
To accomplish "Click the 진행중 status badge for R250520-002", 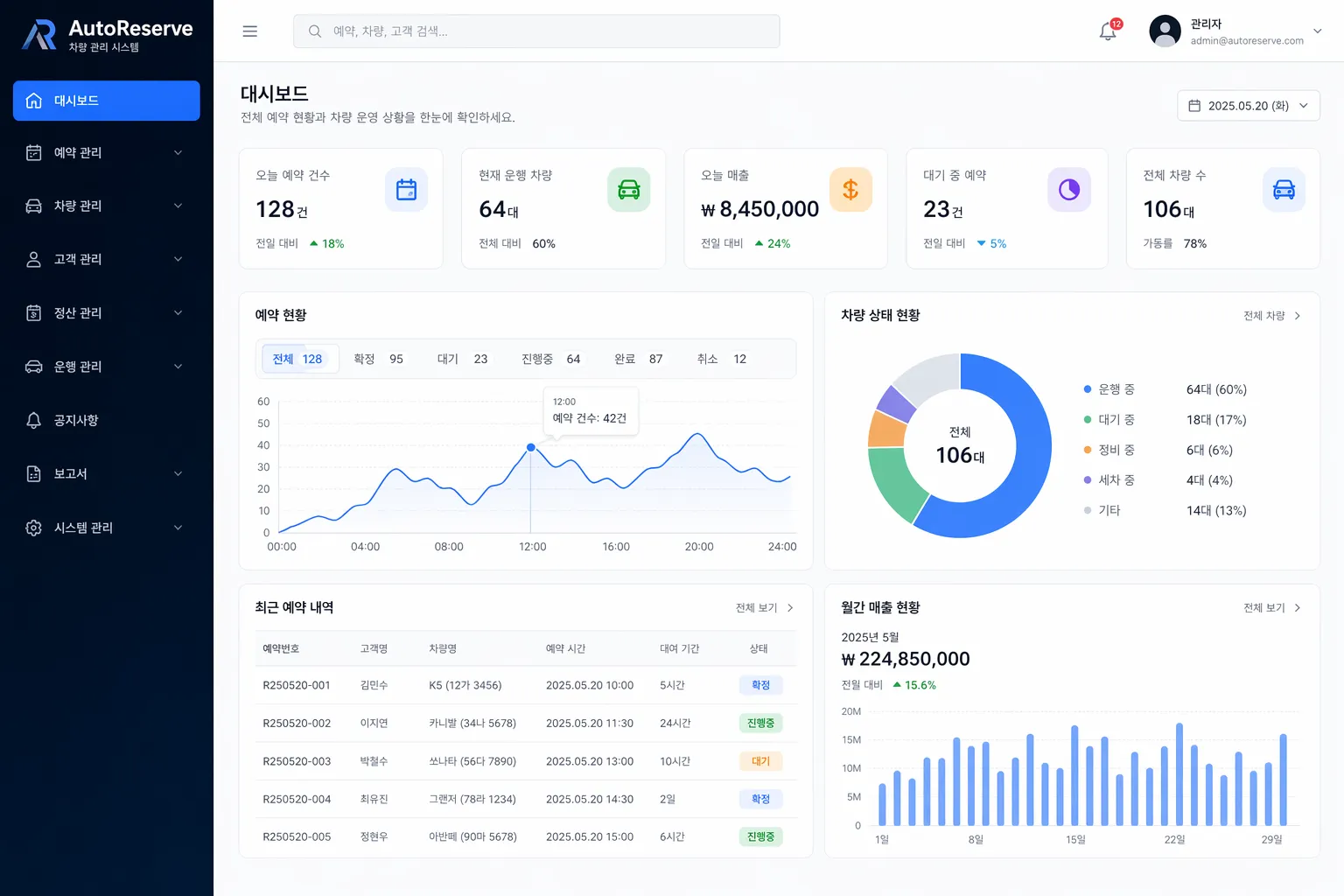I will point(760,724).
